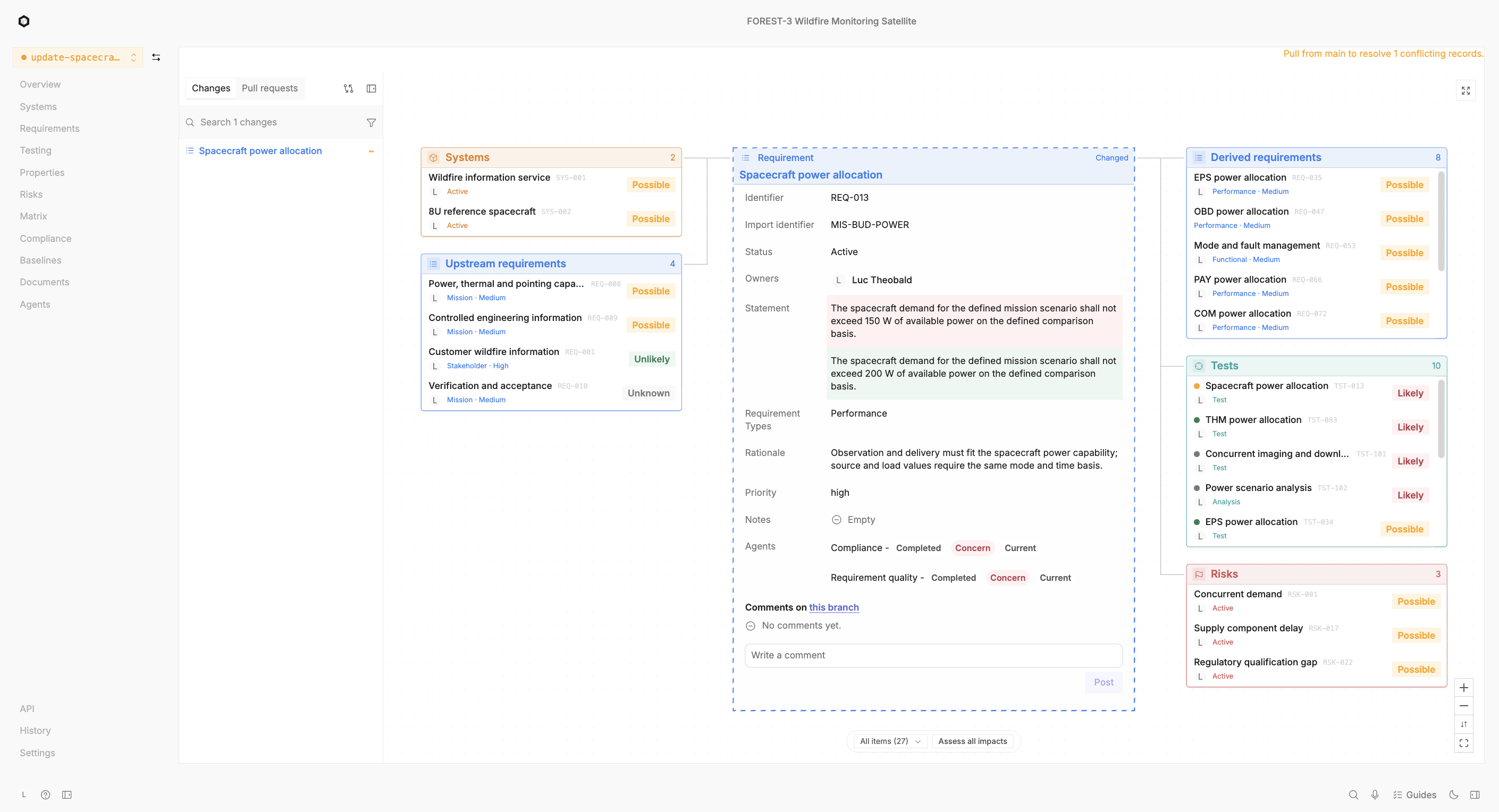Open Baselines in the sidebar

[40, 260]
